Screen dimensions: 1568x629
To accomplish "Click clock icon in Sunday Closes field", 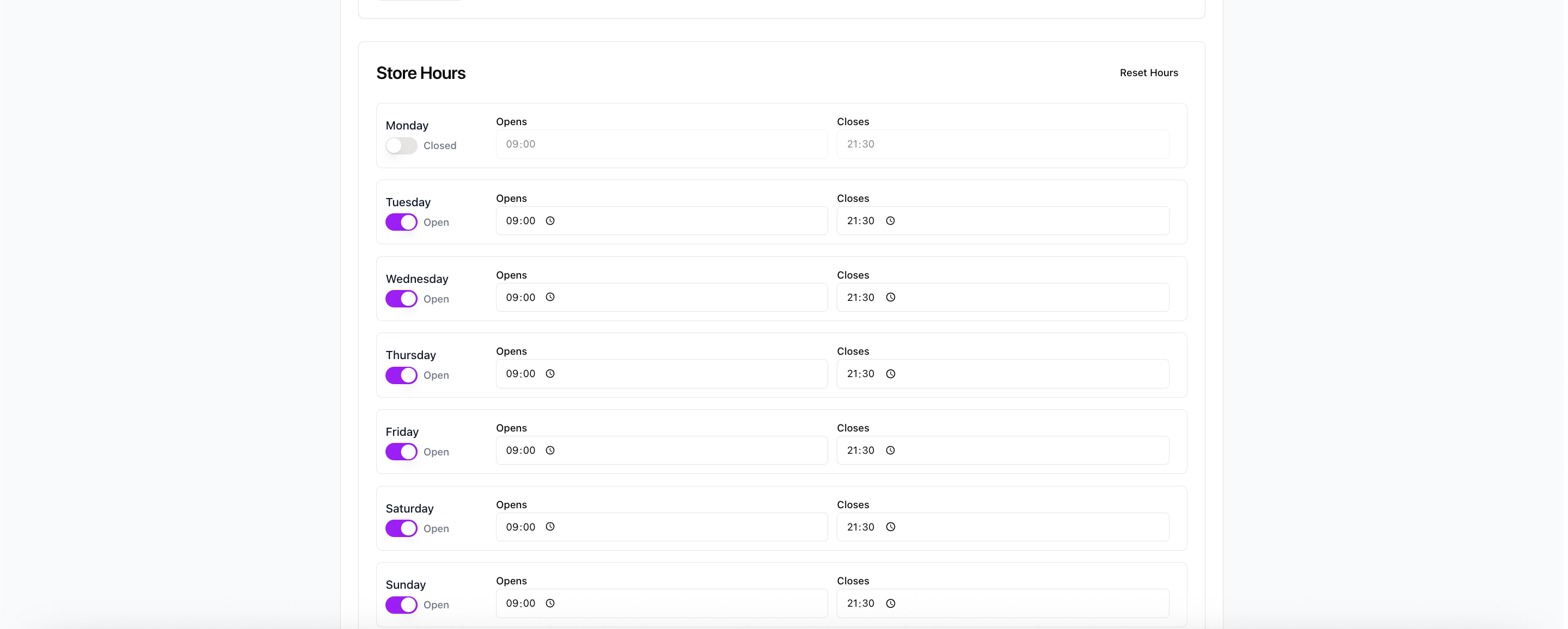I will click(x=890, y=603).
